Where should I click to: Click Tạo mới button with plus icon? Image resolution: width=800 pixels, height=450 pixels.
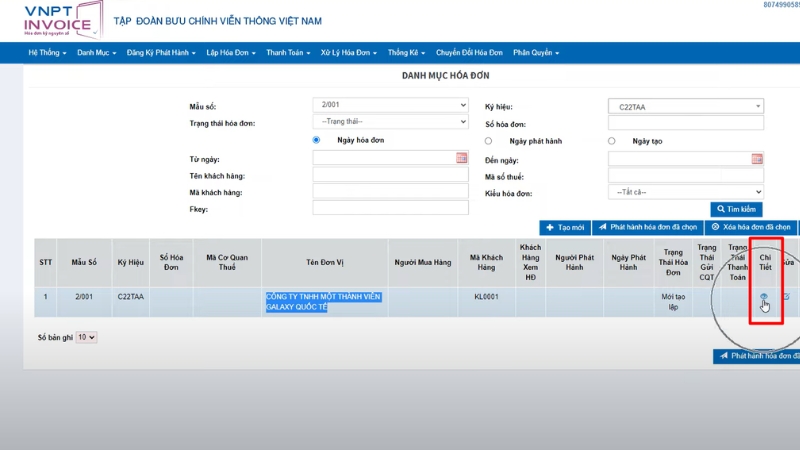point(564,228)
